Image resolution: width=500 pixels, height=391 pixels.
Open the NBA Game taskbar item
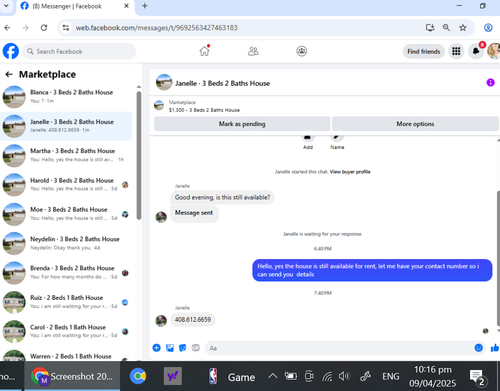pyautogui.click(x=232, y=377)
